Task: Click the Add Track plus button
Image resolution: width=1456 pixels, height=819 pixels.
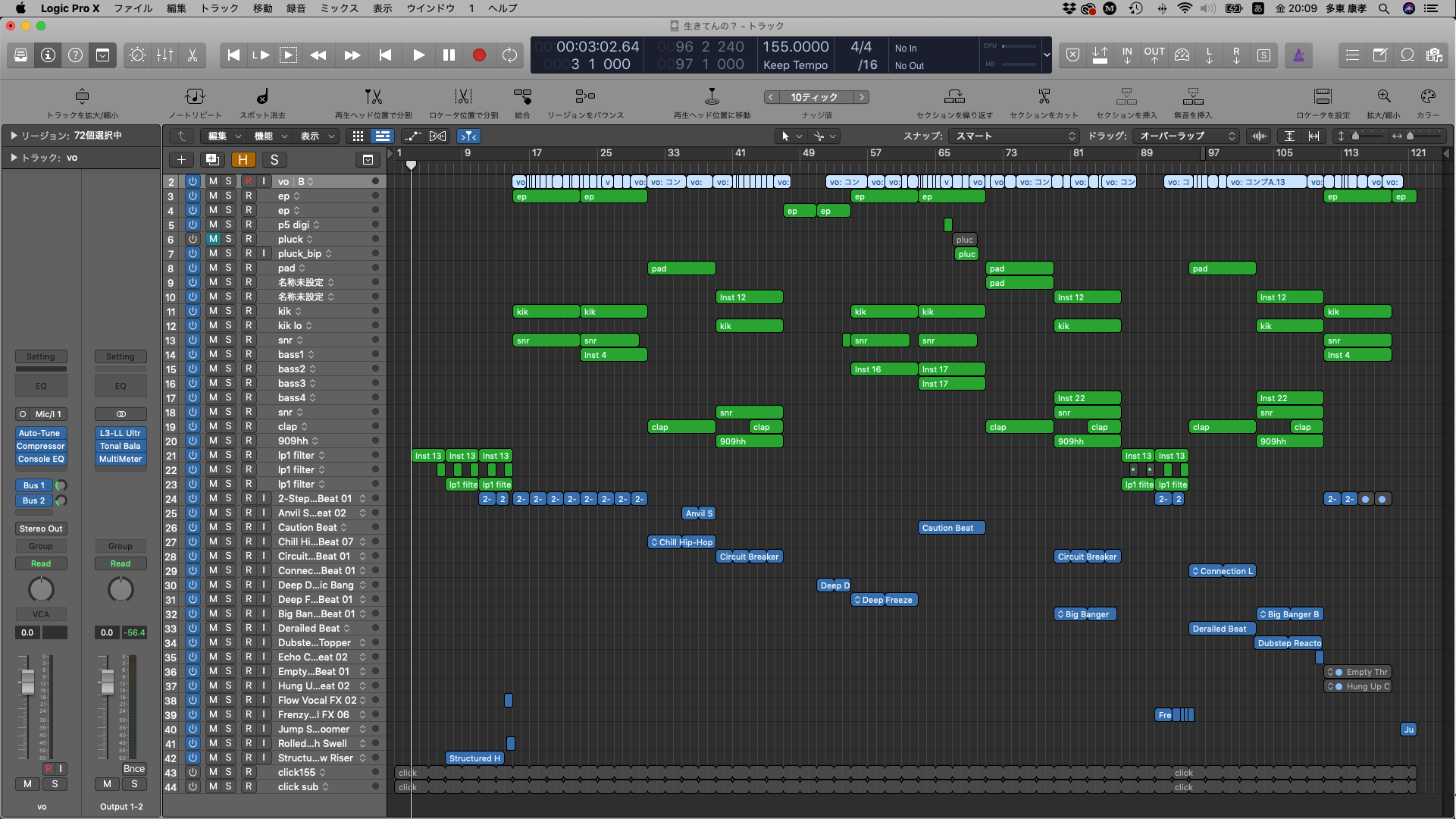Action: coord(181,159)
